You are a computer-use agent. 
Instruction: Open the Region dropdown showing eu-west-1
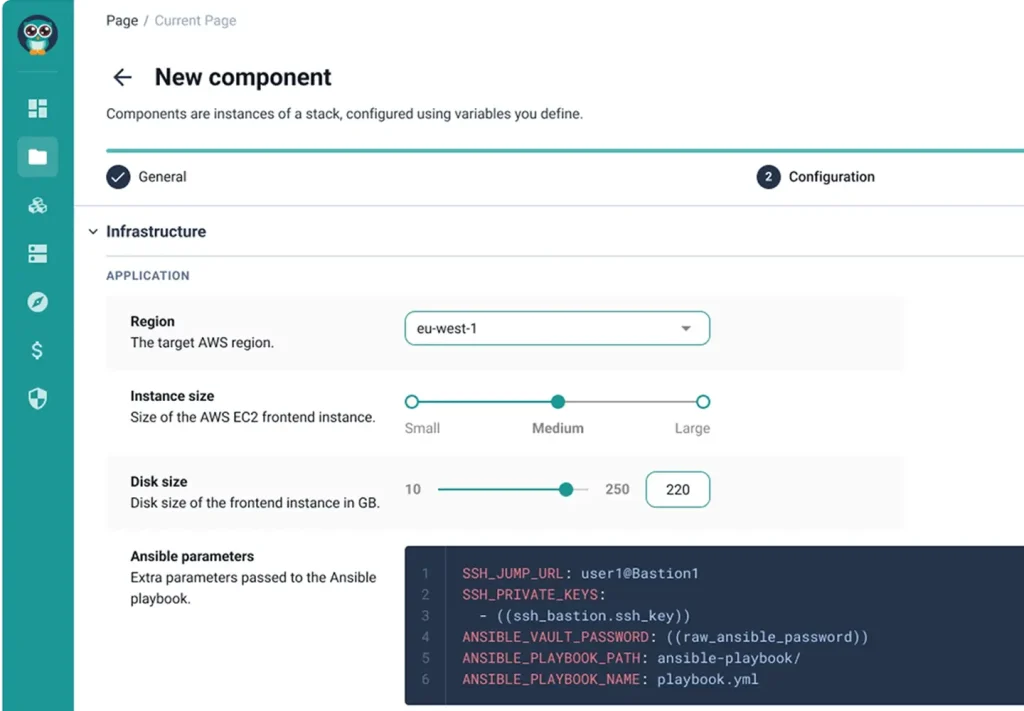point(557,328)
